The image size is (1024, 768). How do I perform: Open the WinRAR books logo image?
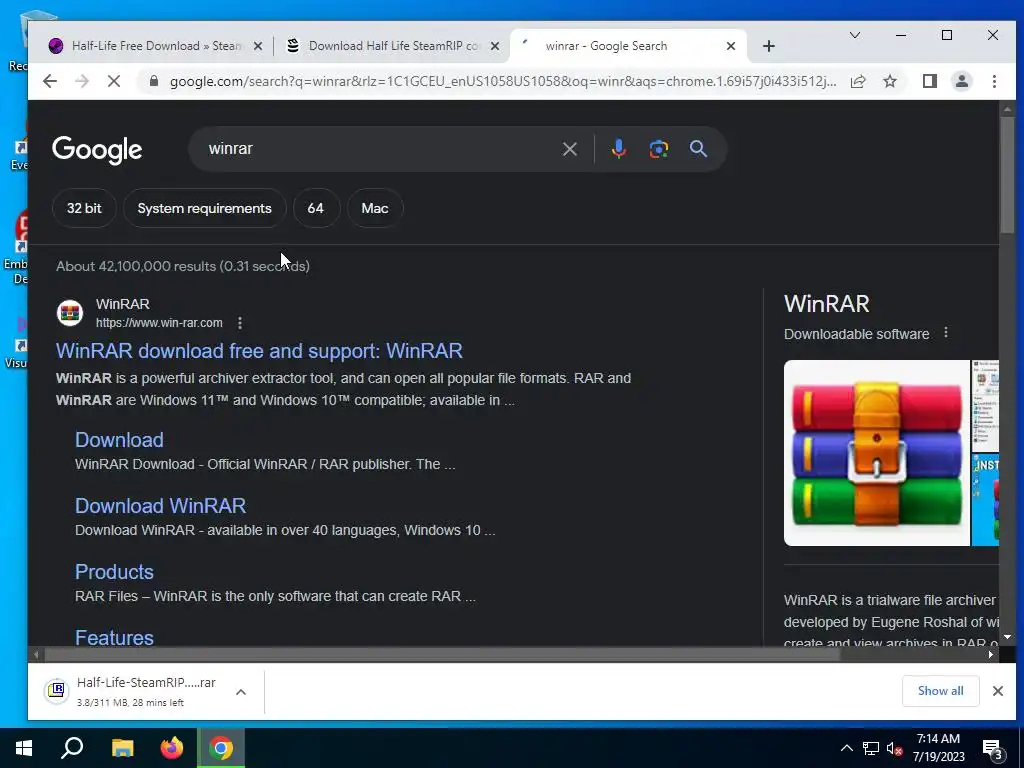[876, 453]
